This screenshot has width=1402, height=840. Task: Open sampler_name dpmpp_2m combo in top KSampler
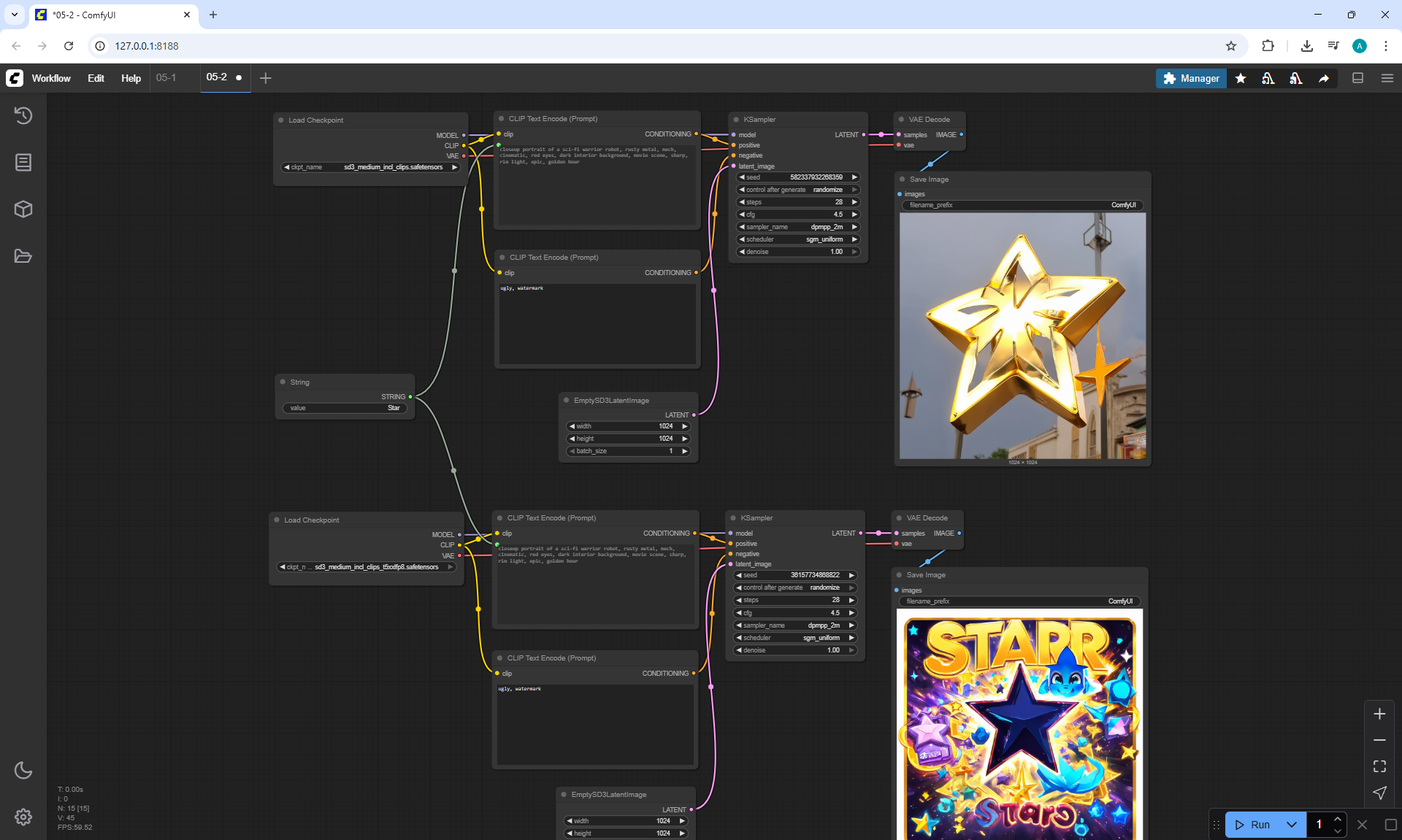797,227
